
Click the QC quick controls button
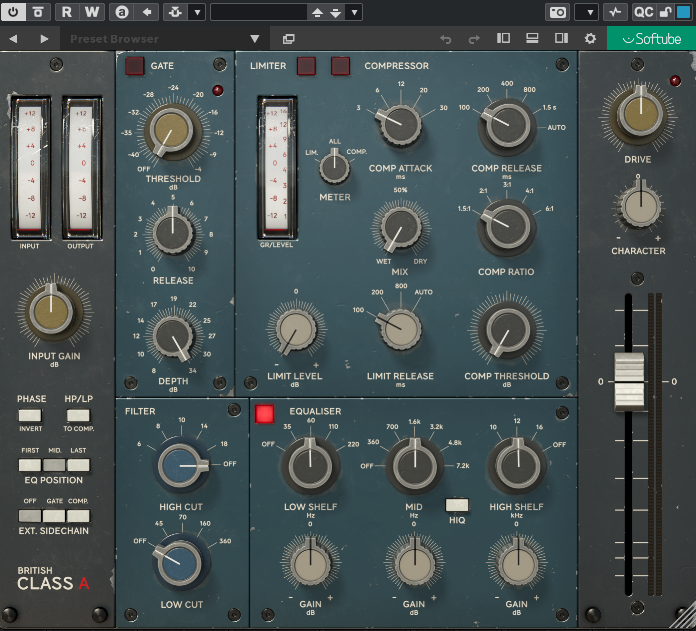[644, 12]
